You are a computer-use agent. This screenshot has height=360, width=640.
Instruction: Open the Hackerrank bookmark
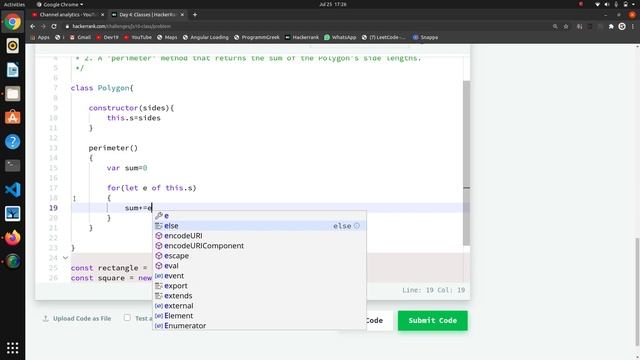pos(302,37)
